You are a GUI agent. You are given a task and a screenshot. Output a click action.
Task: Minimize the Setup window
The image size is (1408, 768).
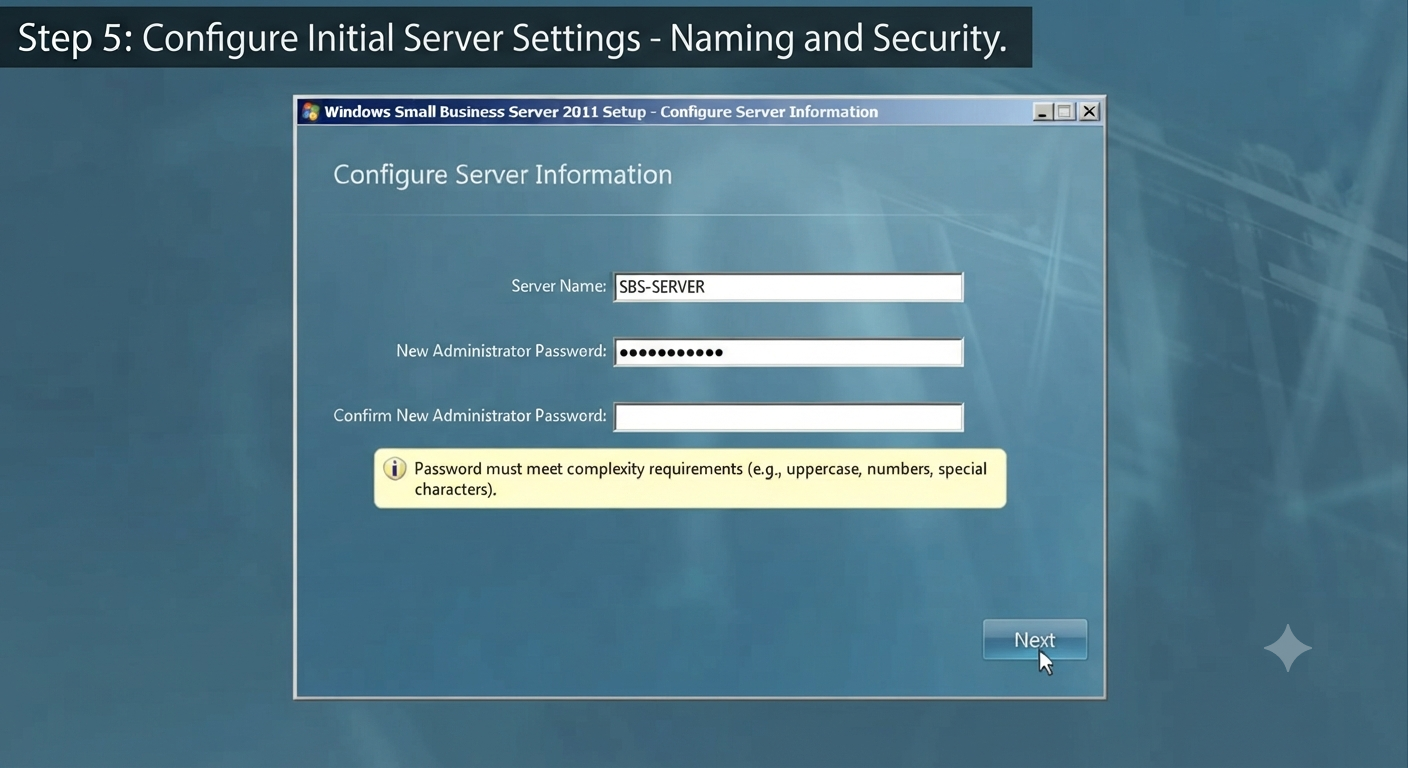tap(1043, 112)
